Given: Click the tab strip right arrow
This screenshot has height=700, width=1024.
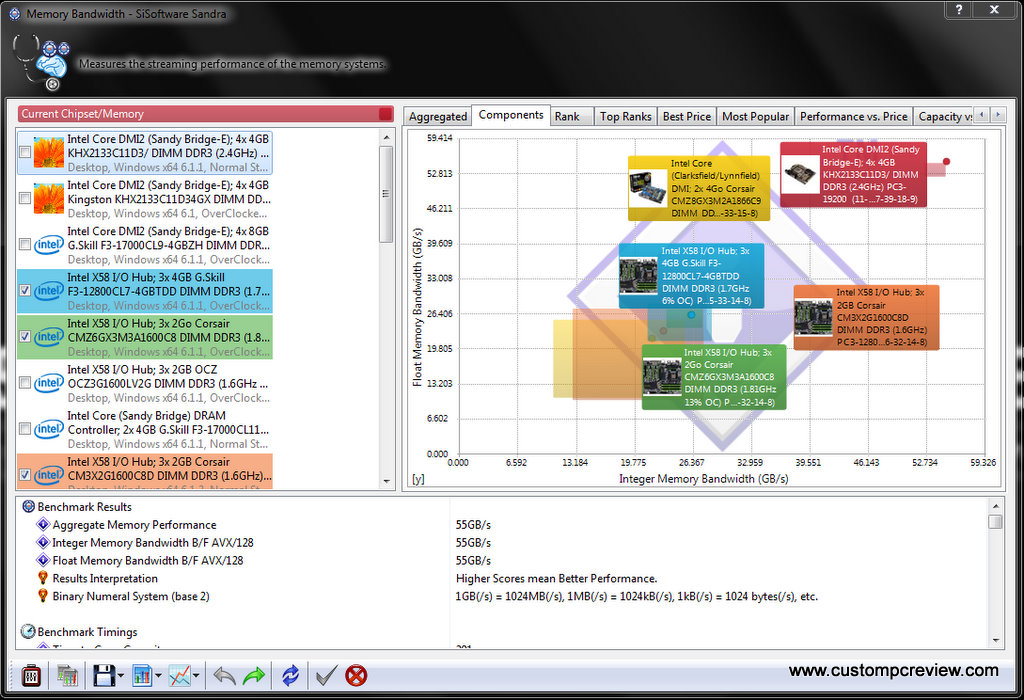Looking at the screenshot, I should click(x=997, y=115).
